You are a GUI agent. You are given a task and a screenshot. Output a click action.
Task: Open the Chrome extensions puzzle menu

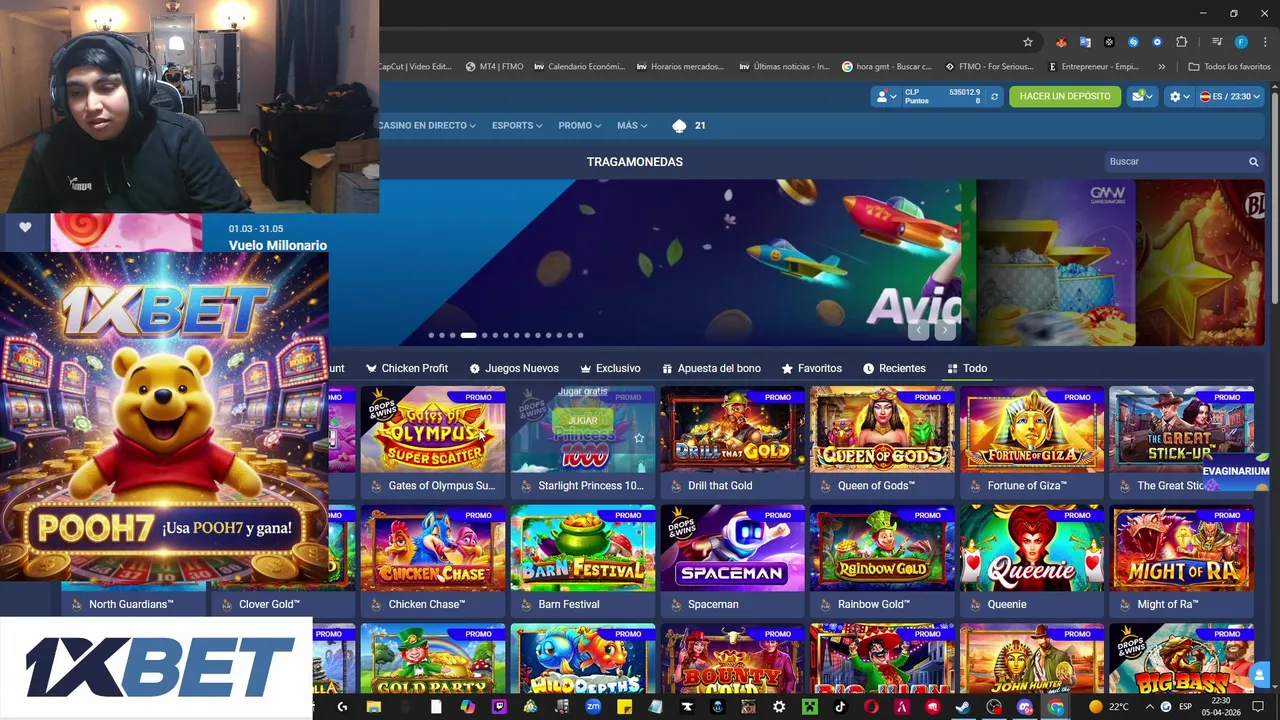tap(1181, 42)
